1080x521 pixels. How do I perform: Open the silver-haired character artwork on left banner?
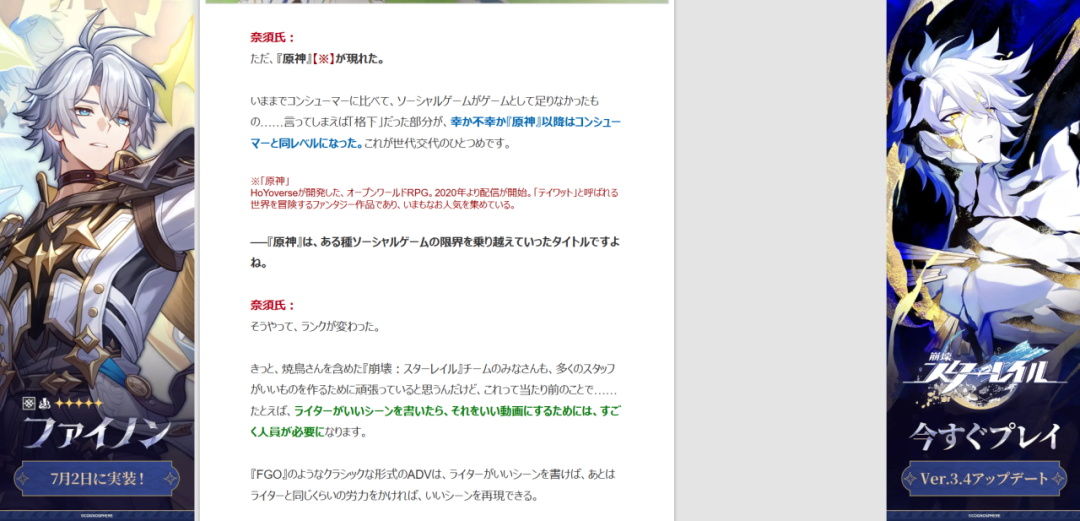coord(96,200)
